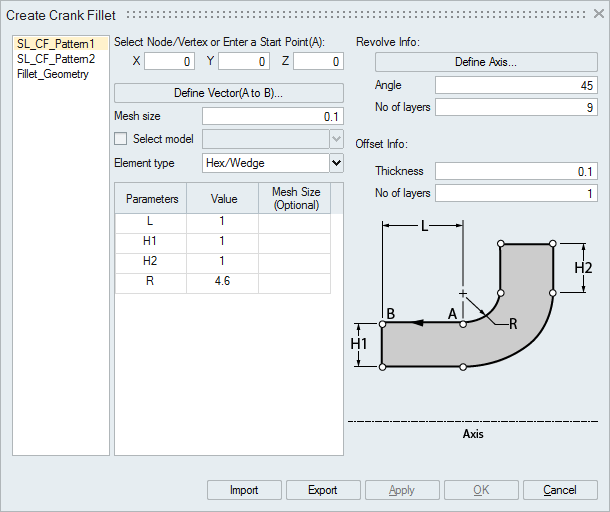Image resolution: width=610 pixels, height=512 pixels.
Task: Click the Export button
Action: pos(322,490)
